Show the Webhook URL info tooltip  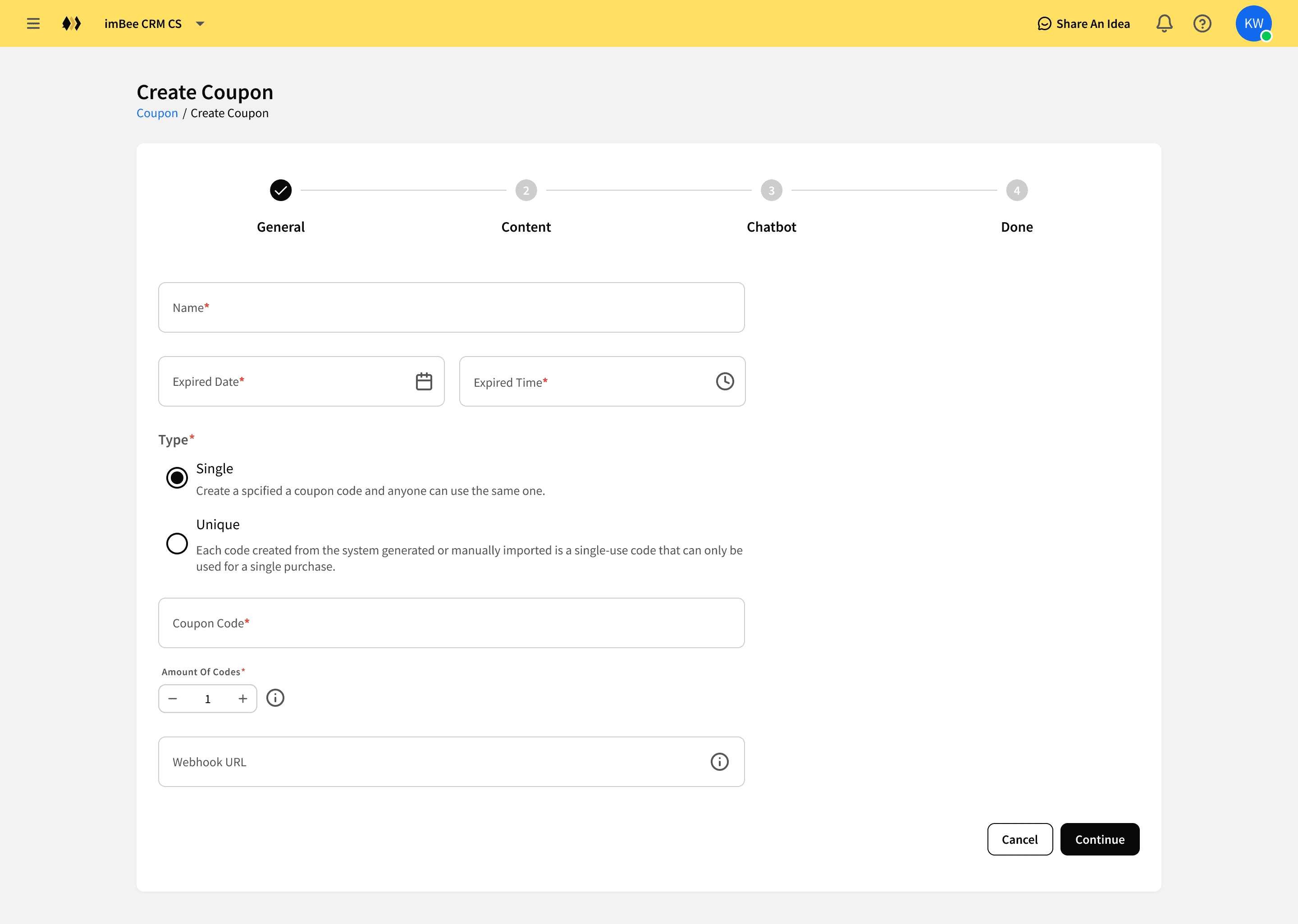point(719,761)
